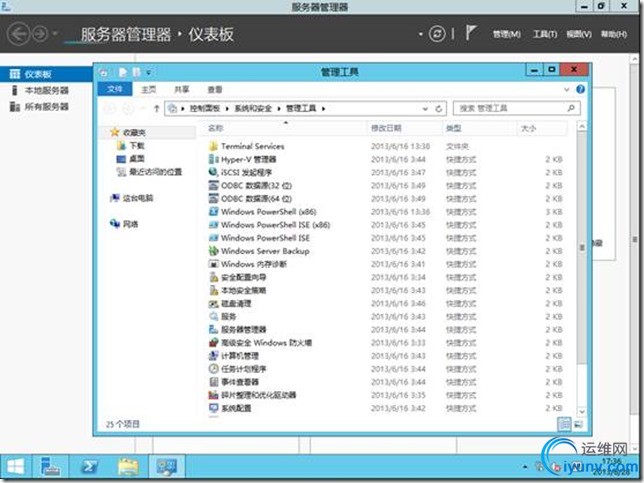
Task: Open the quick access toolbar dropdown arrow
Action: pos(149,73)
